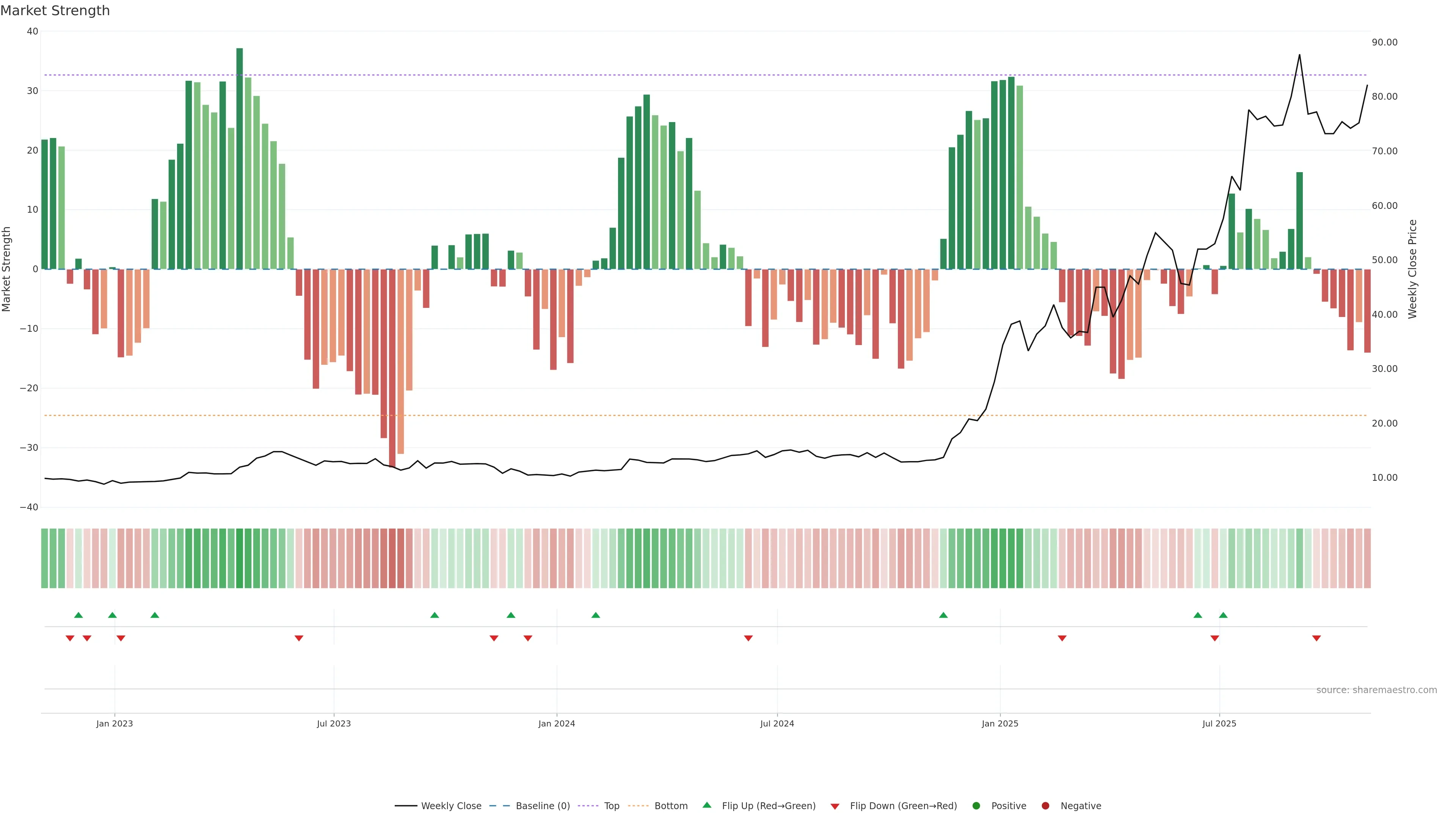
Task: Click the red Flip Down legend triangle
Action: [x=835, y=806]
